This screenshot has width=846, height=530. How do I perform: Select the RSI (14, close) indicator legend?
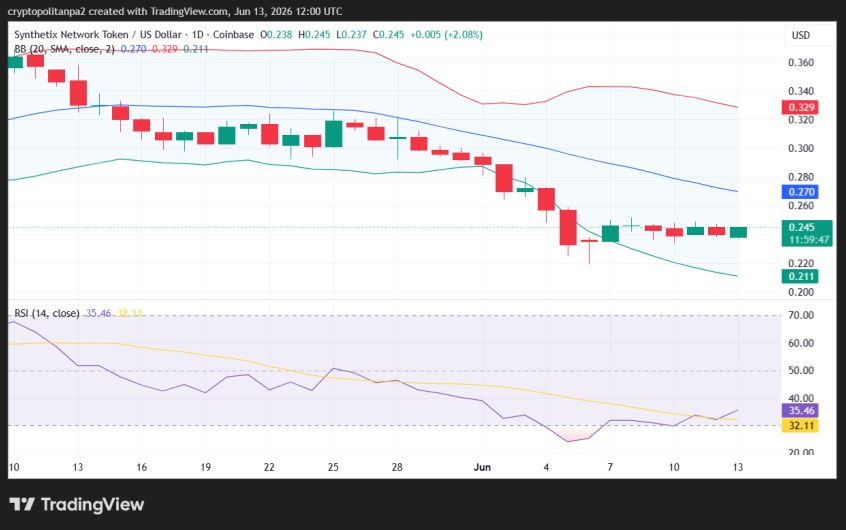point(46,313)
